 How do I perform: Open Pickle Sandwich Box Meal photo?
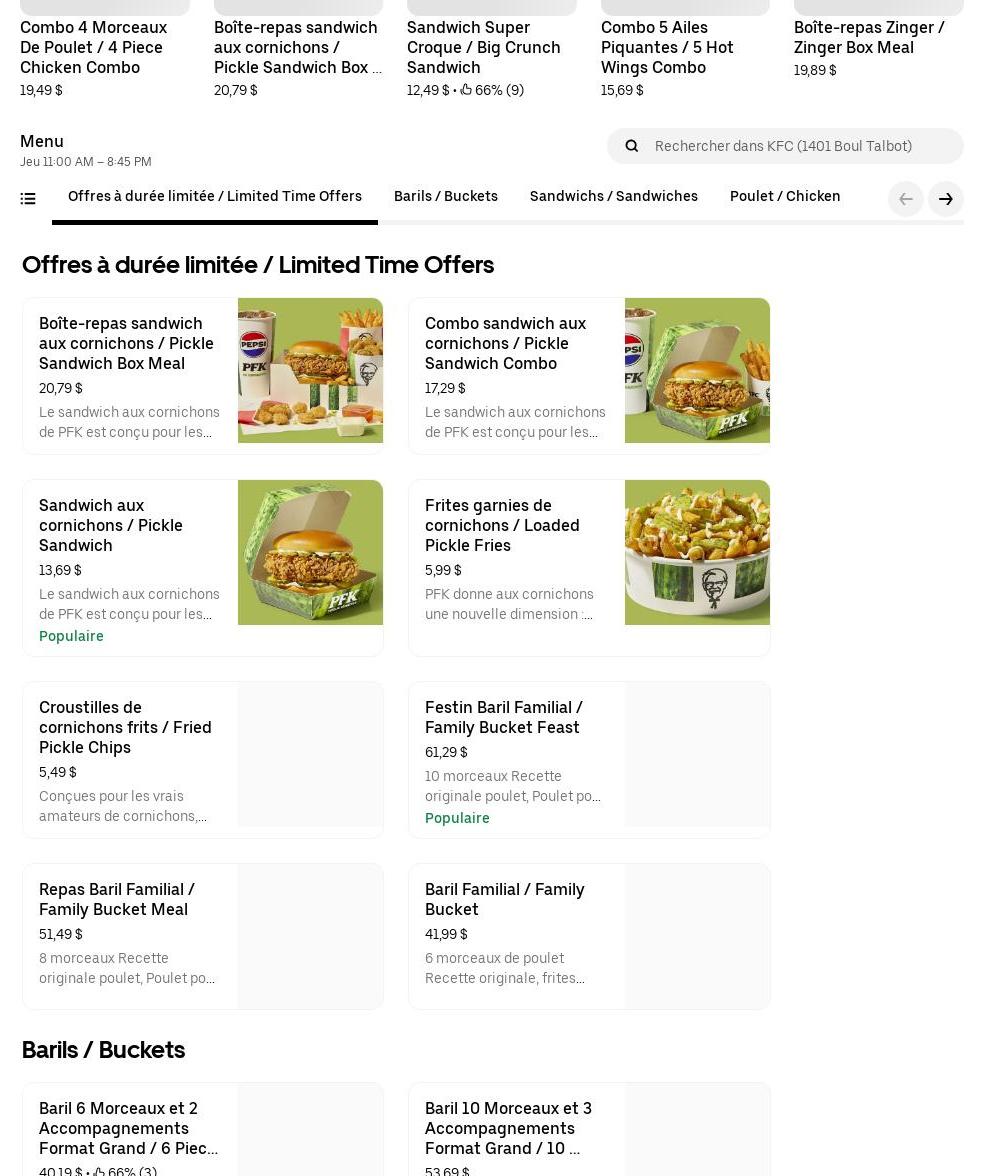[310, 370]
